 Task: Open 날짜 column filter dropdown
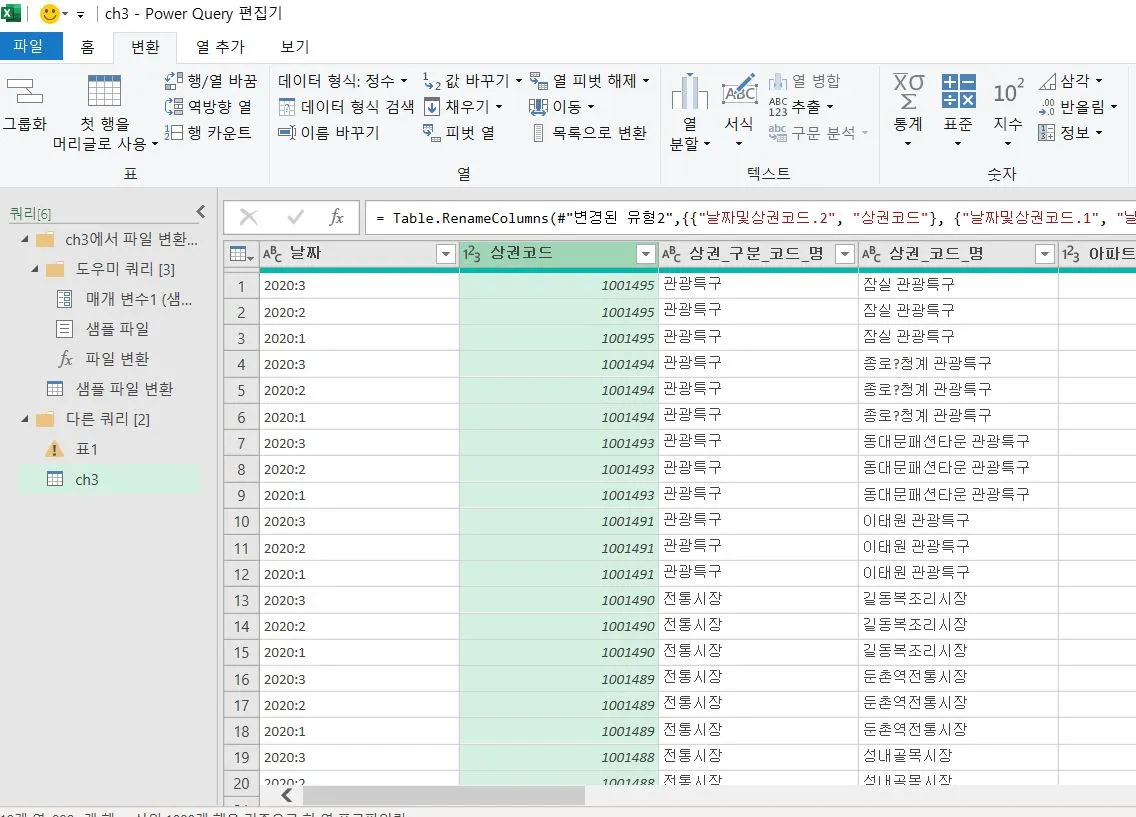tap(446, 254)
